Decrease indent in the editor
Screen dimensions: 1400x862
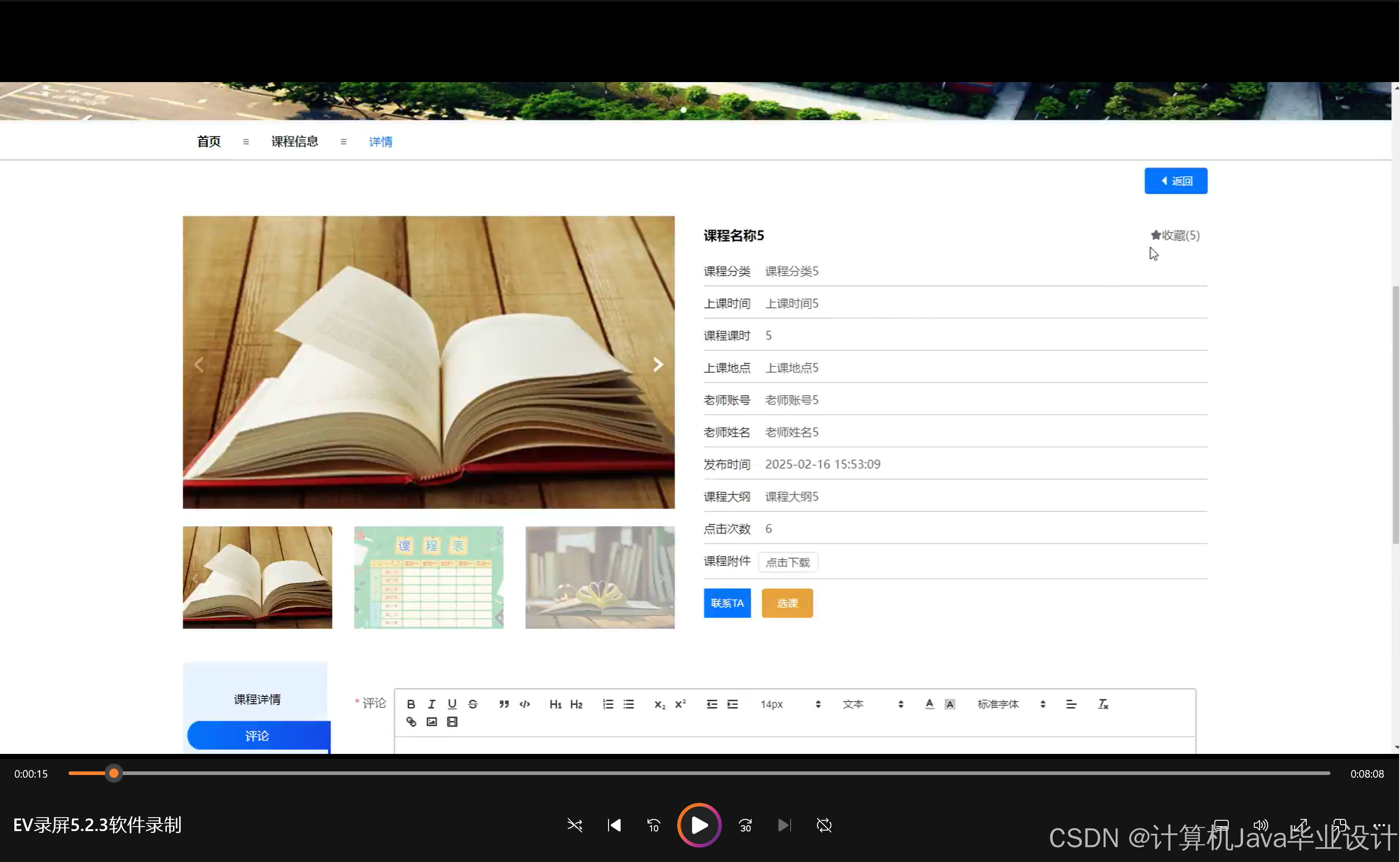coord(712,704)
